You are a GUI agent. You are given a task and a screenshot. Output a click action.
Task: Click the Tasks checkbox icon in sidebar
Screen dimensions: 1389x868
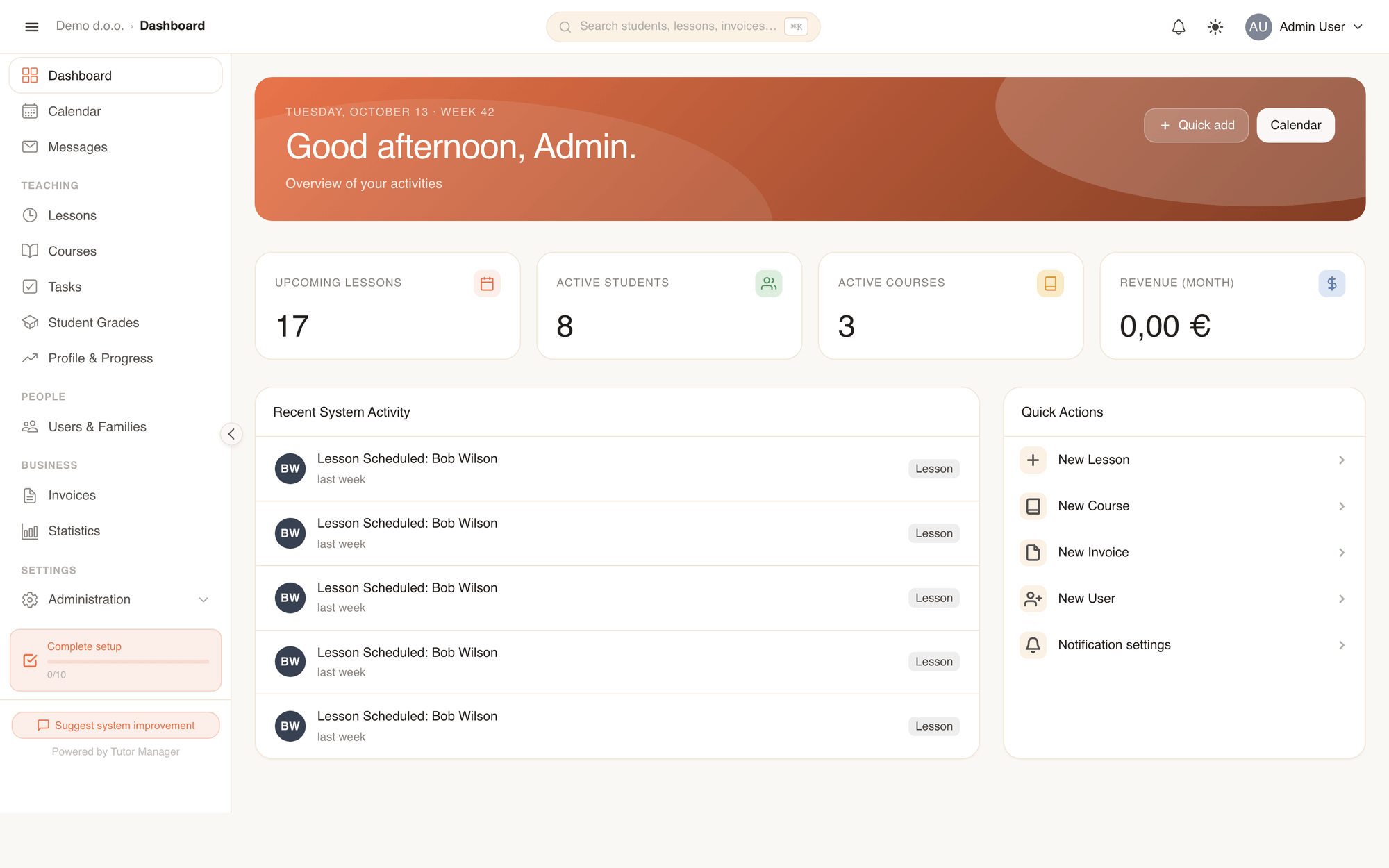pos(30,287)
